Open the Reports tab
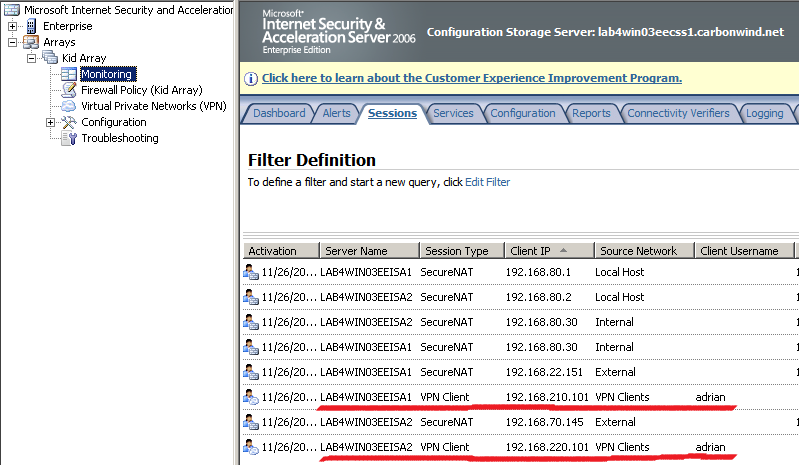Viewport: 799px width, 465px height. [x=591, y=113]
